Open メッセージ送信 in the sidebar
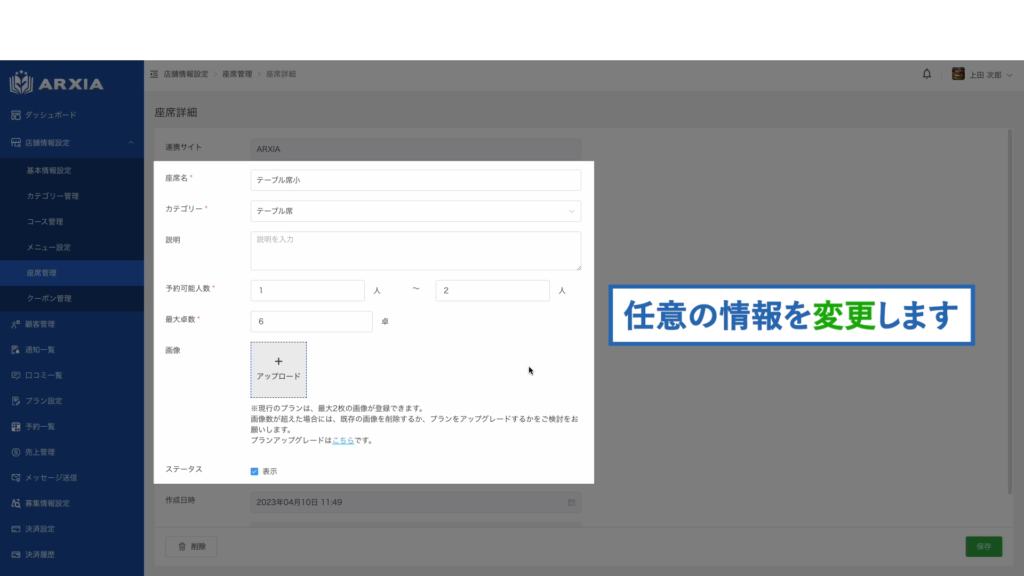Image resolution: width=1024 pixels, height=576 pixels. pyautogui.click(x=50, y=477)
